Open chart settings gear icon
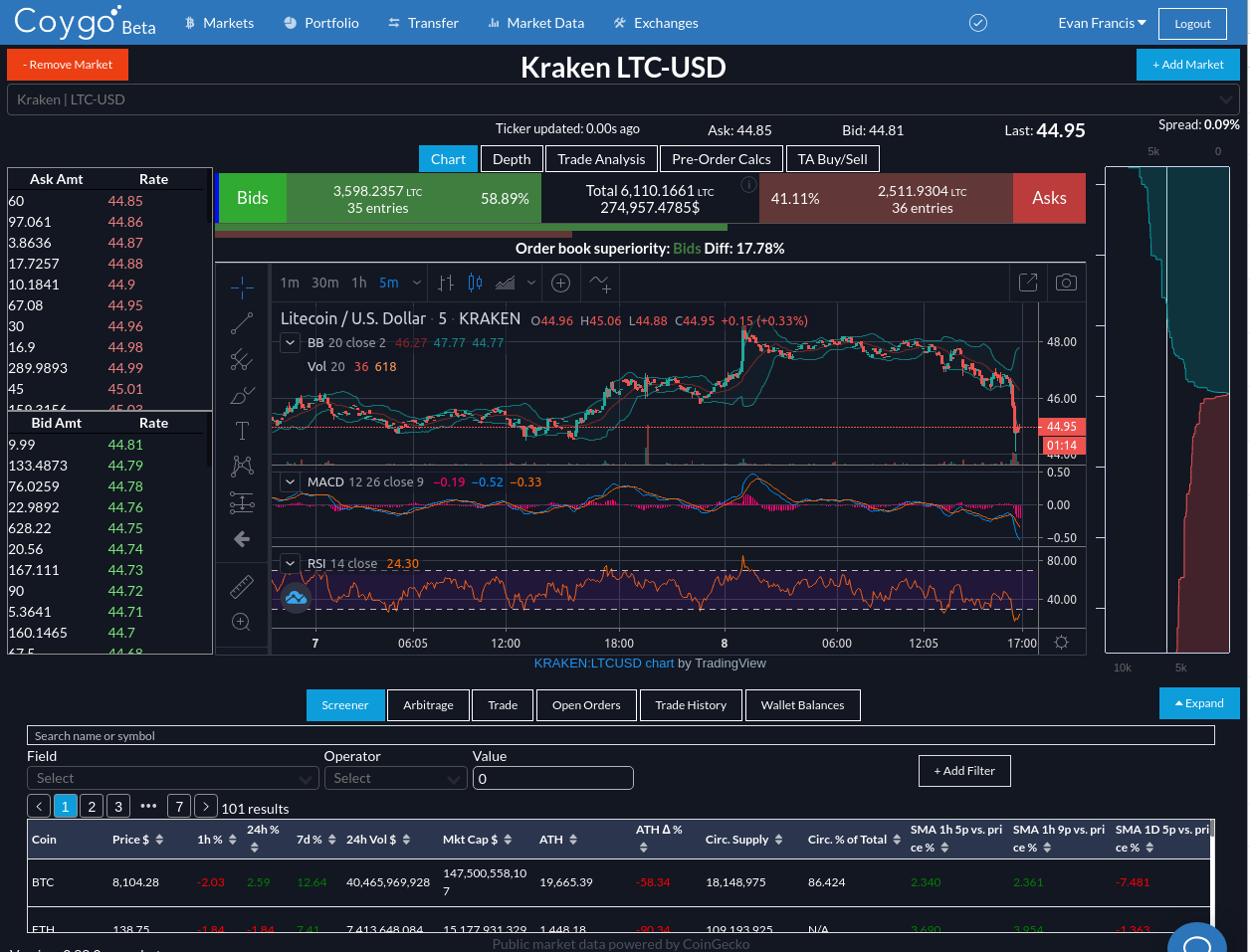 pyautogui.click(x=1061, y=643)
